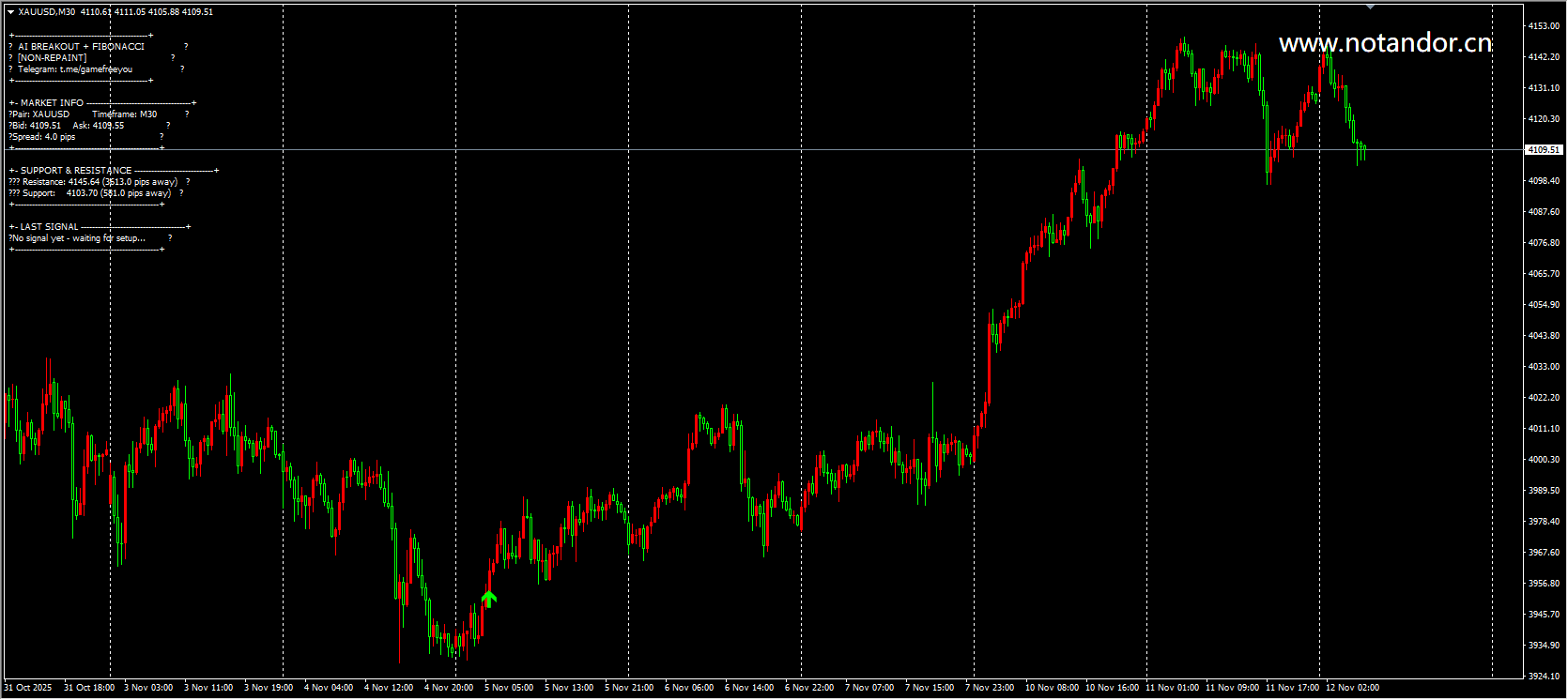Click the Timeframe: M30 text

pos(125,114)
